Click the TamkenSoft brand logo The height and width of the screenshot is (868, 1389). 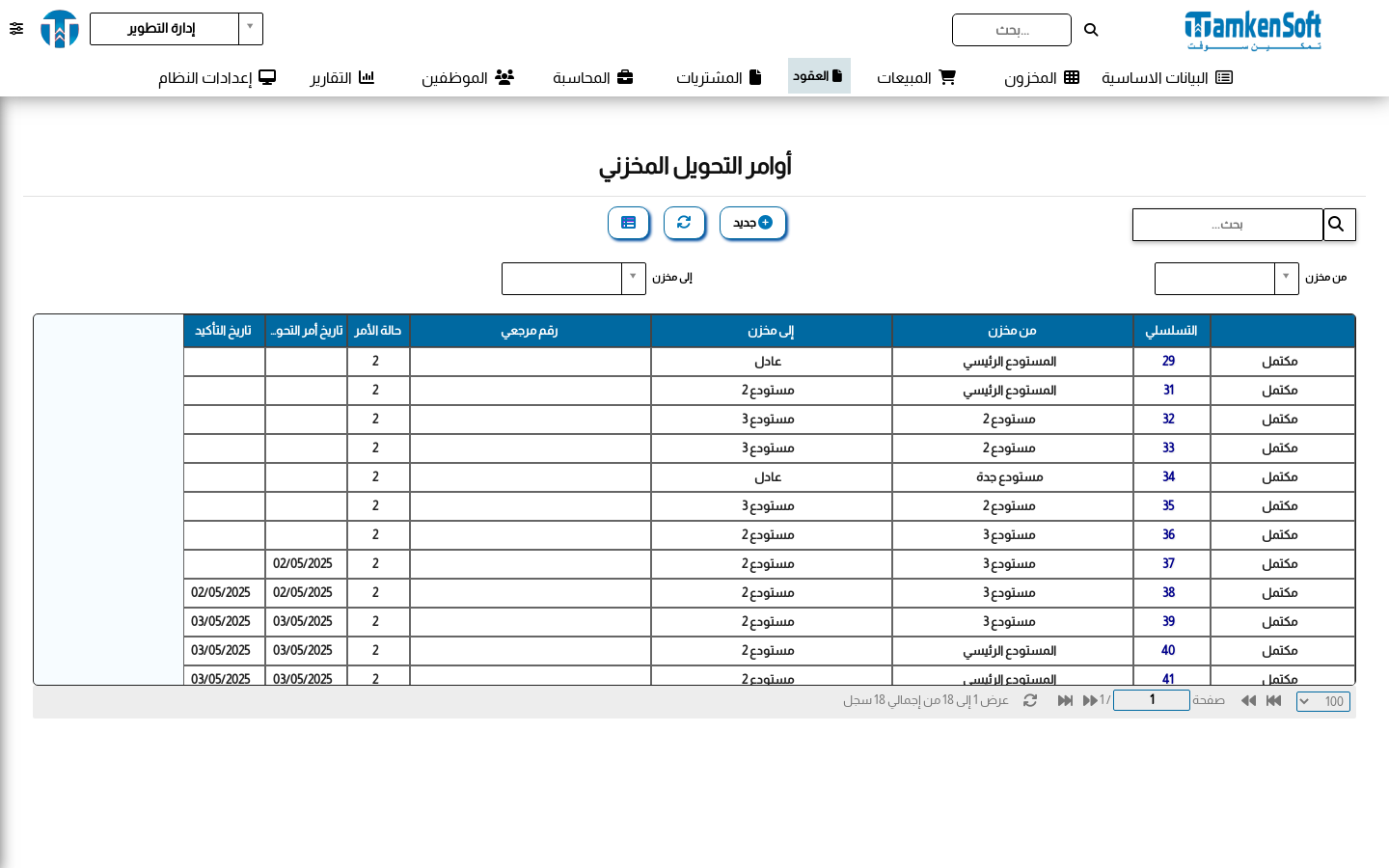tap(1253, 30)
